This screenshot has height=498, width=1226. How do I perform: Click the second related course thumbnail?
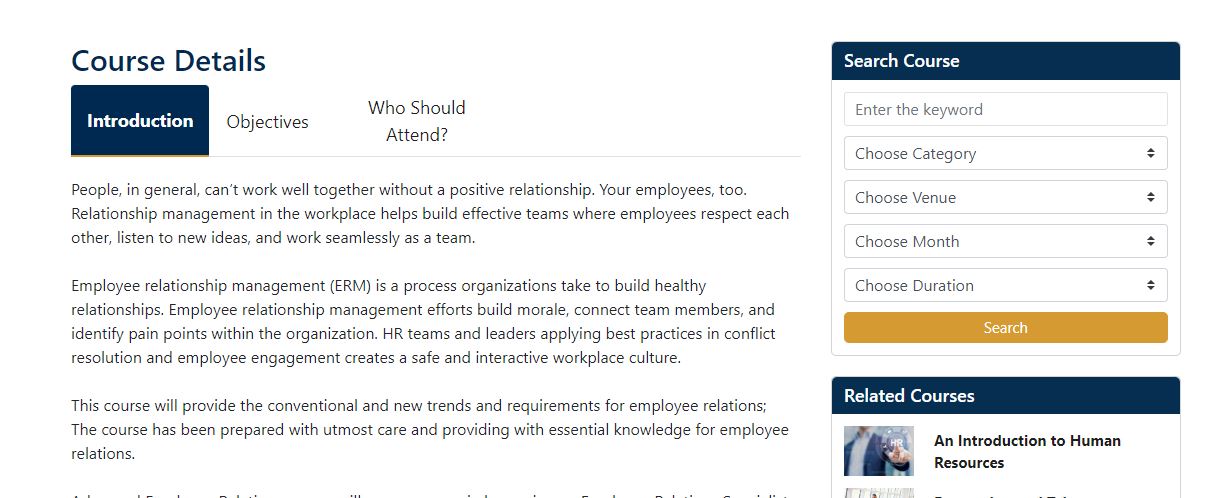(878, 493)
